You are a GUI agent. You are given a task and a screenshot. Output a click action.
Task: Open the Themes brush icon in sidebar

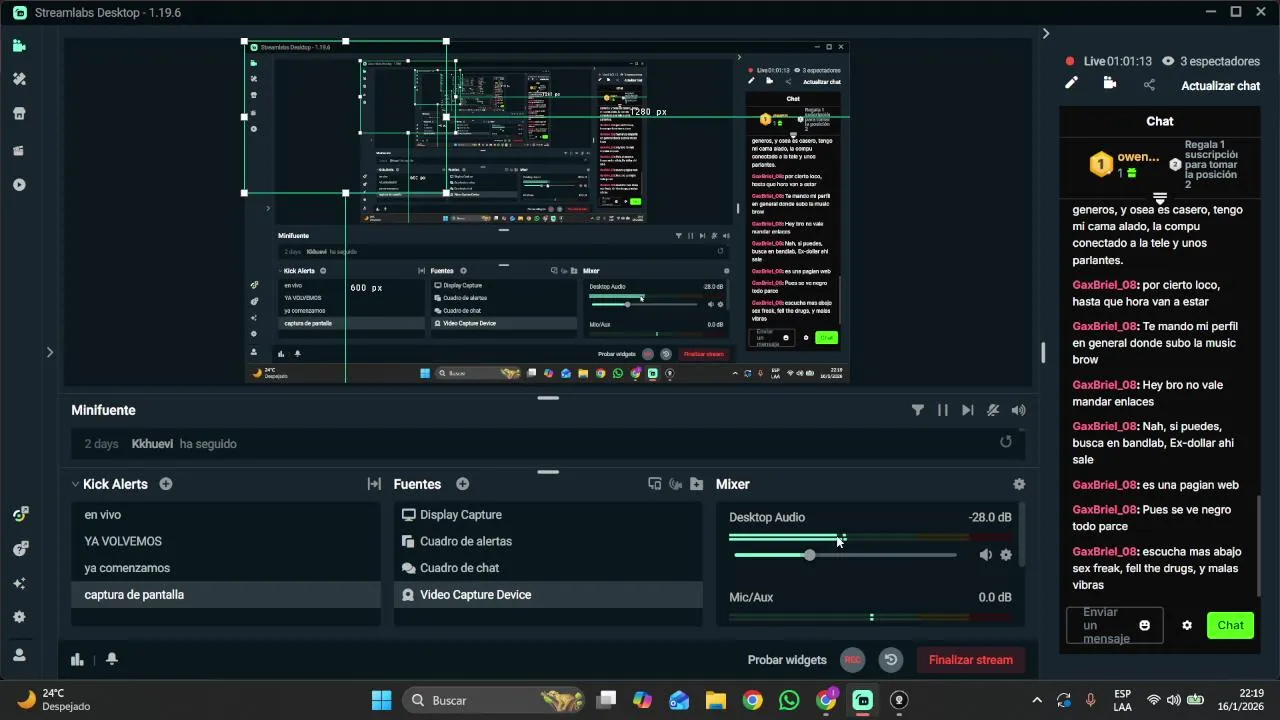tap(19, 79)
